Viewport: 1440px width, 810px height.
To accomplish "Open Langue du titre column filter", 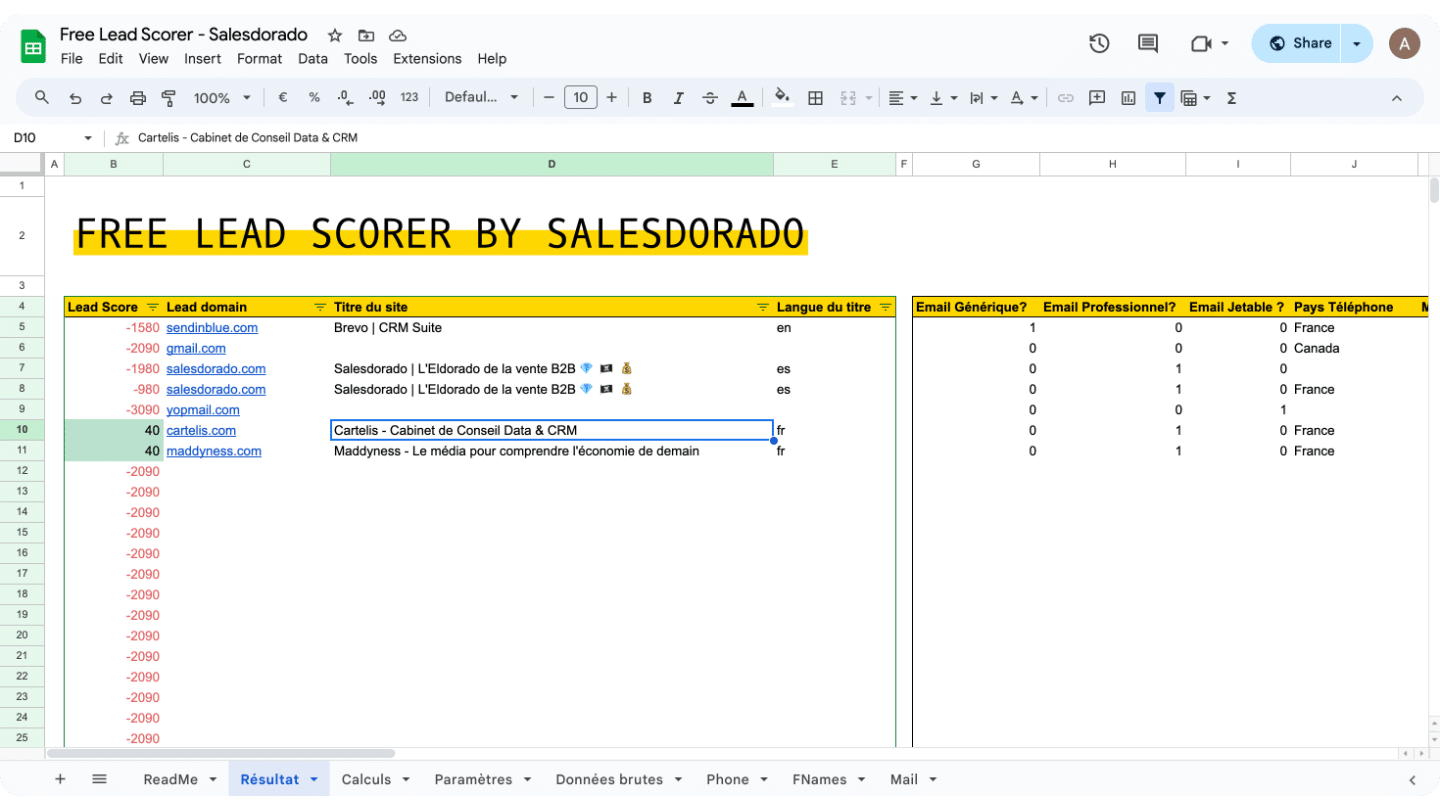I will (x=885, y=307).
